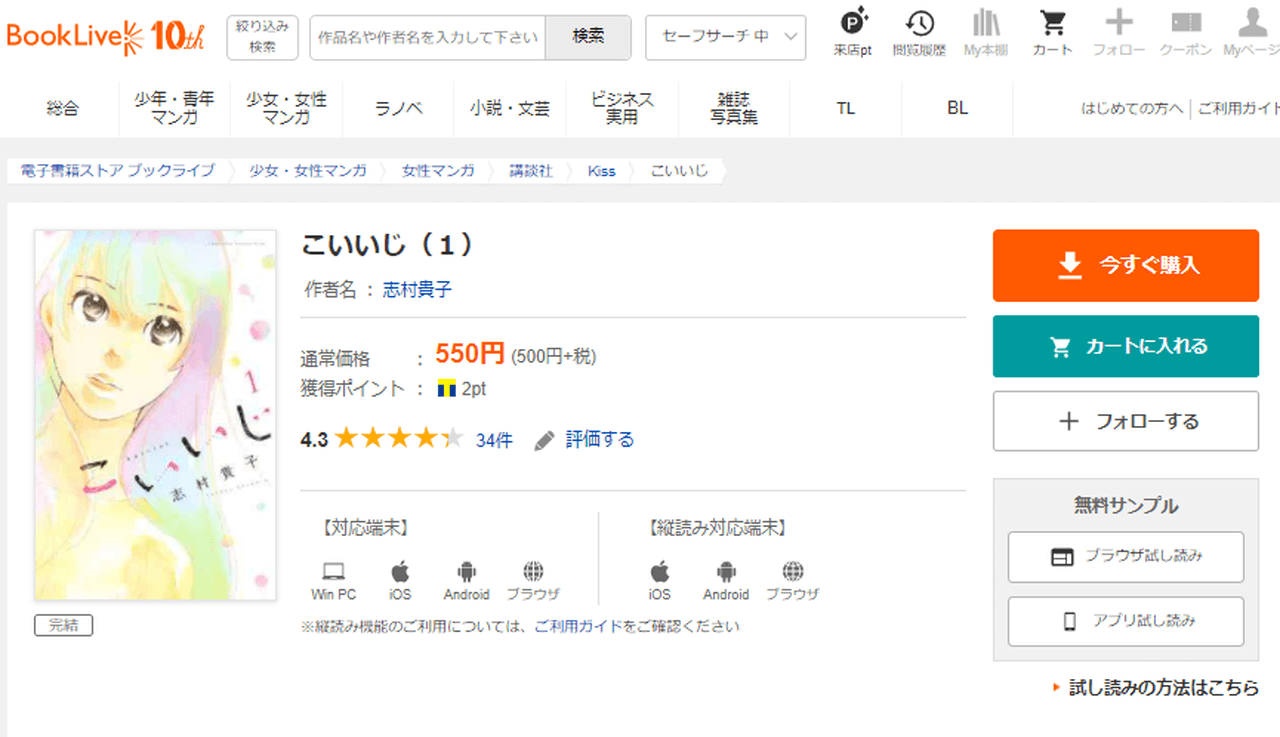Click the search input field

[x=427, y=37]
